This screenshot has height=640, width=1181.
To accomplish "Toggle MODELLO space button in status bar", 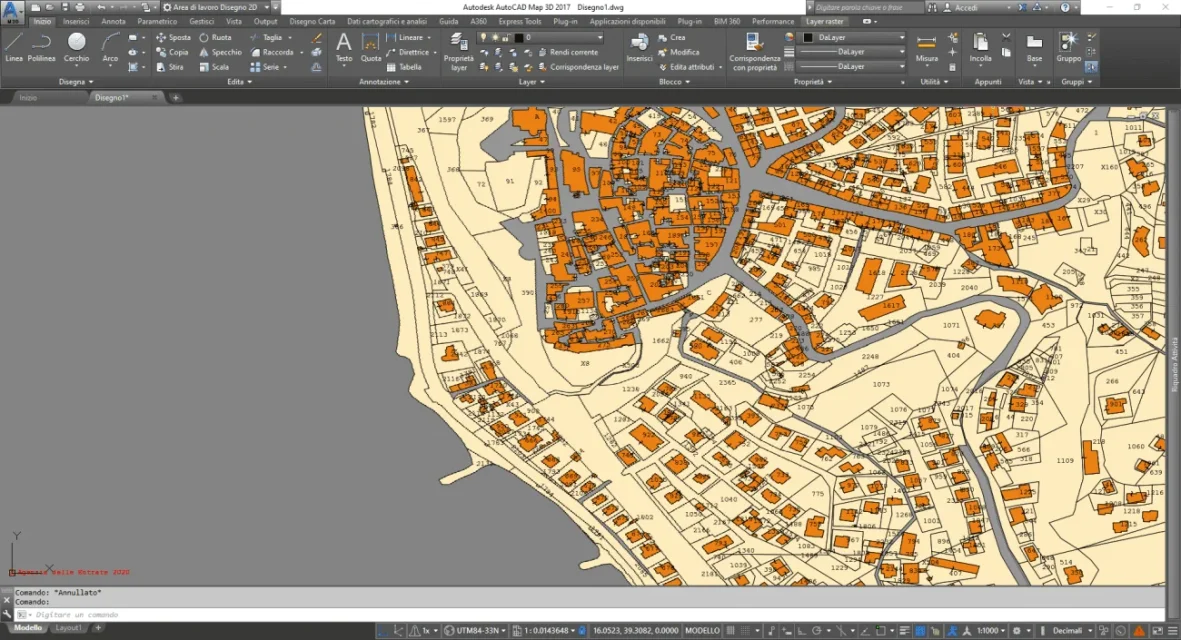I will click(702, 631).
